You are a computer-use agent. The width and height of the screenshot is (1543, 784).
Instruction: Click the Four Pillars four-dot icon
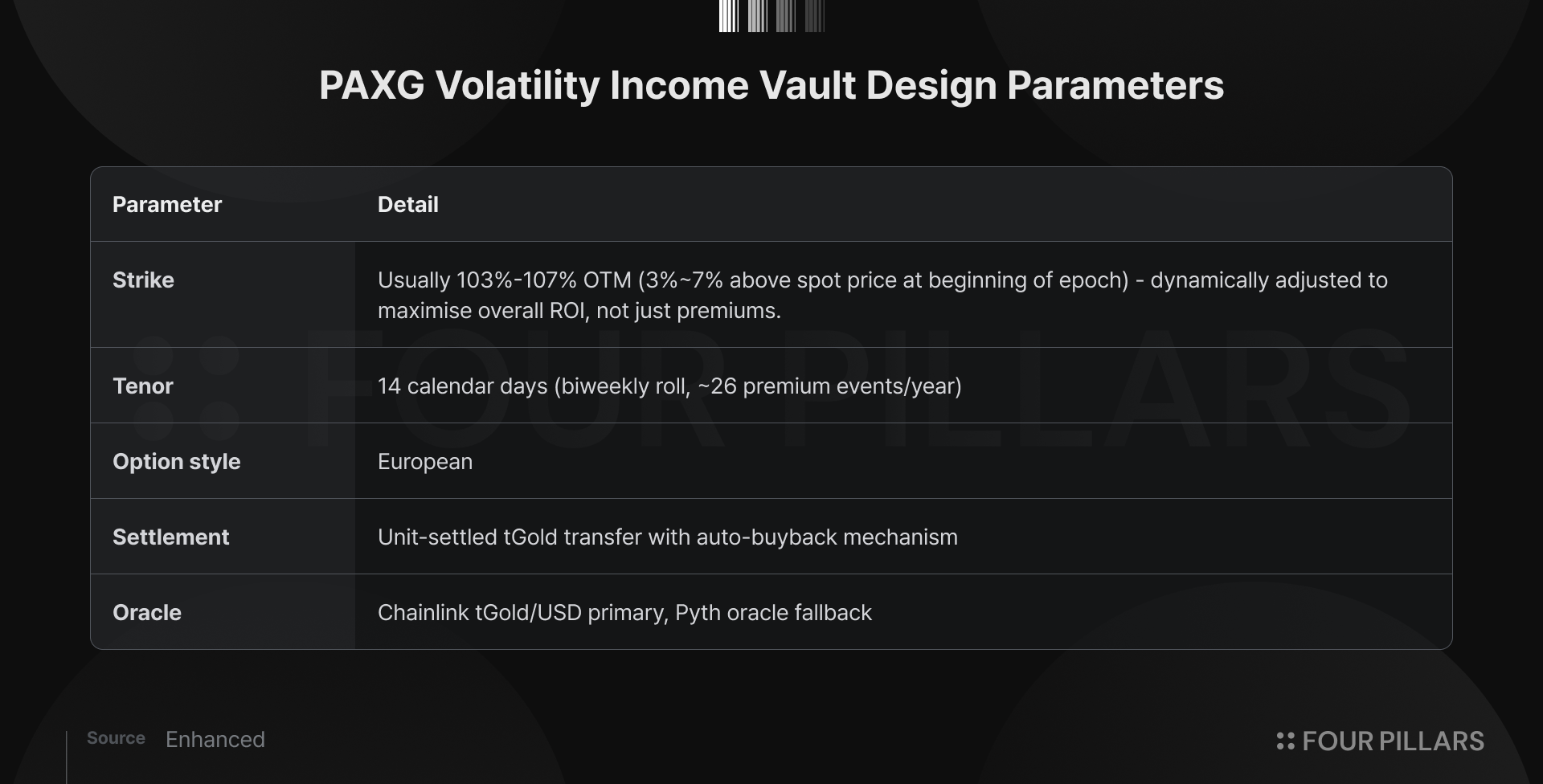(x=1285, y=741)
